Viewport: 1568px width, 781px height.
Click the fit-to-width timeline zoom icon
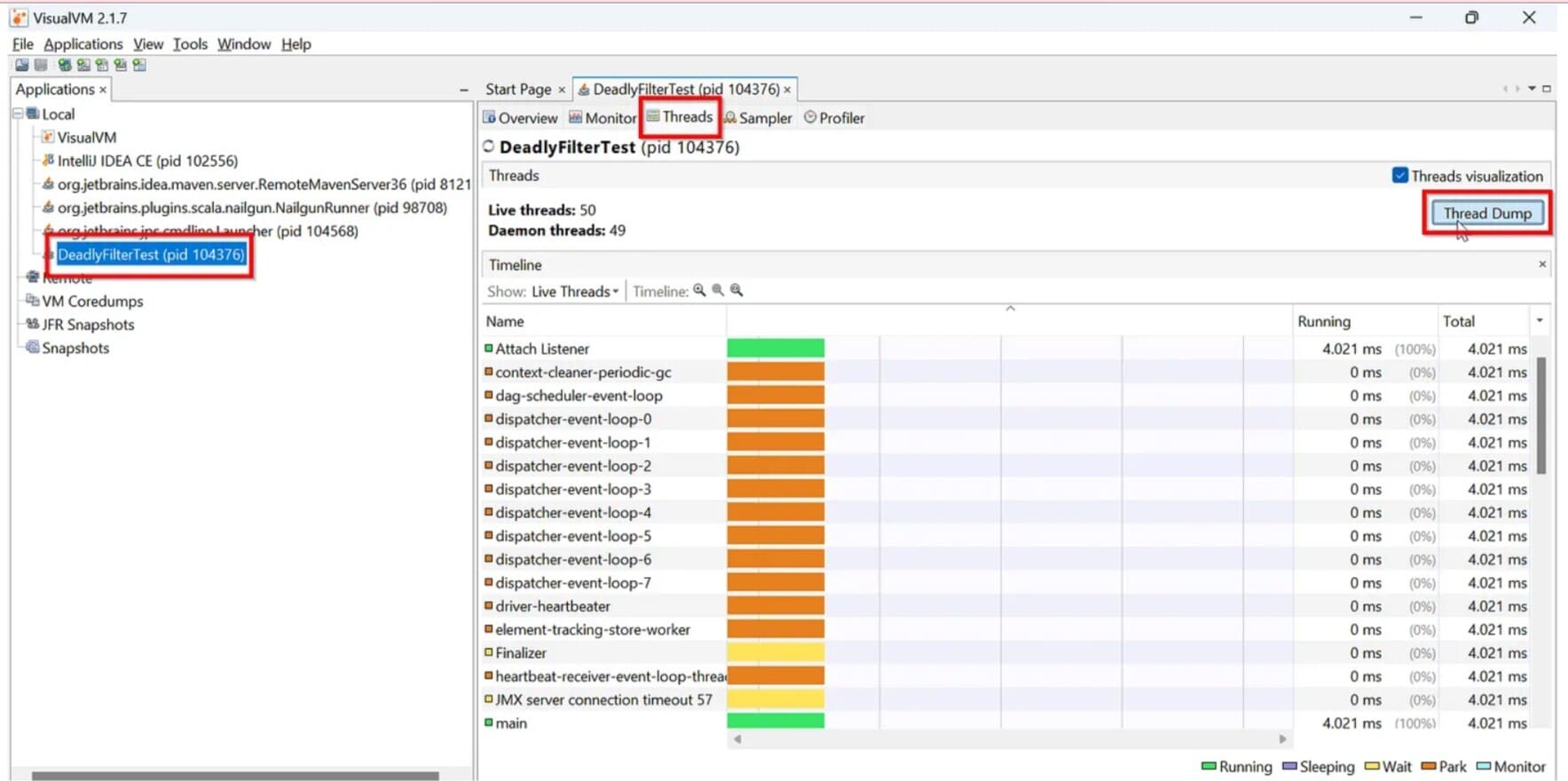737,290
